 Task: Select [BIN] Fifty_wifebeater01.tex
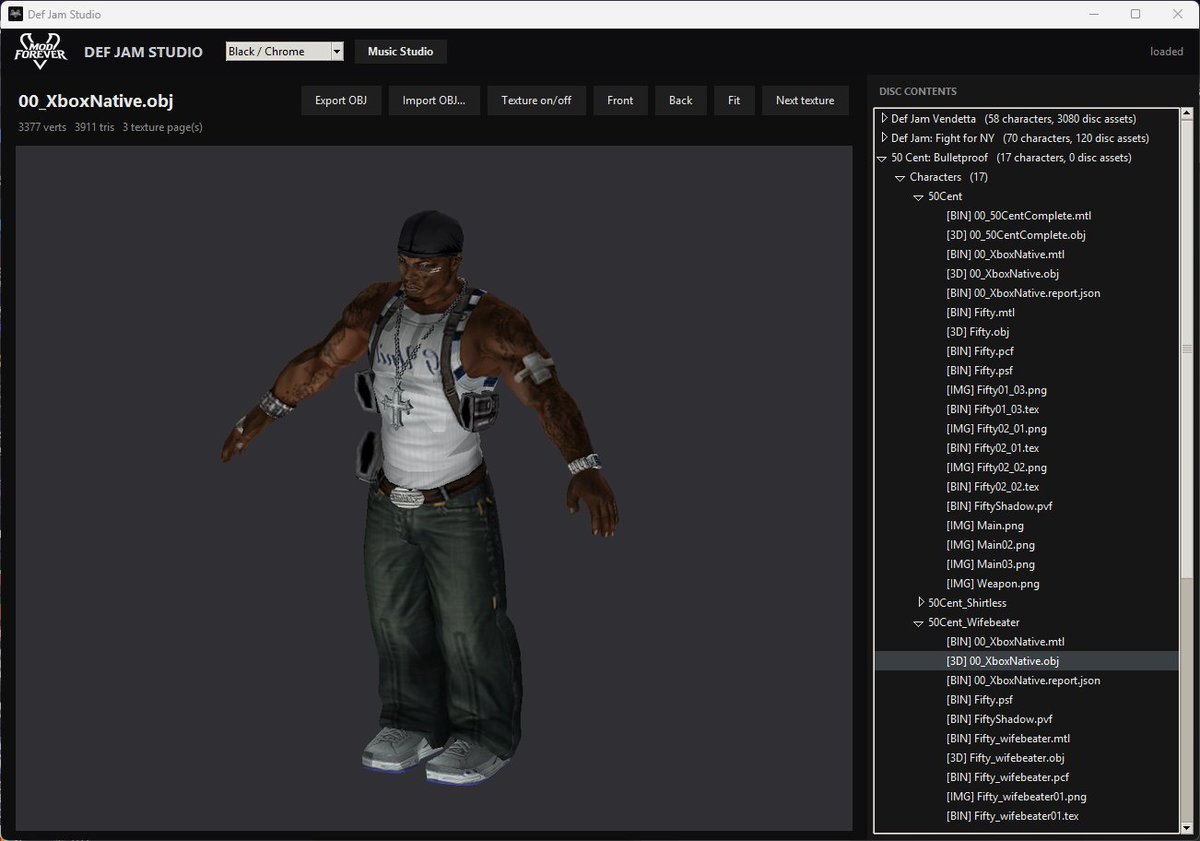[1012, 816]
